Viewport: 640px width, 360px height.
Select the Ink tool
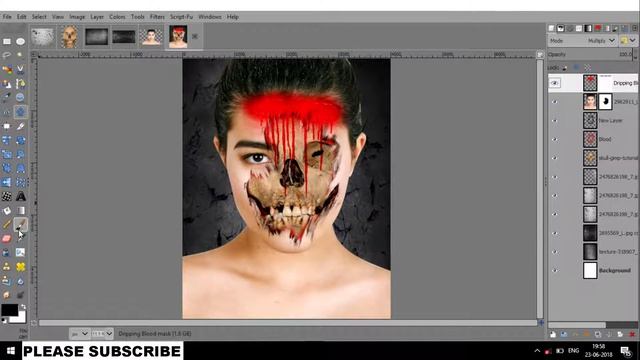(7, 253)
